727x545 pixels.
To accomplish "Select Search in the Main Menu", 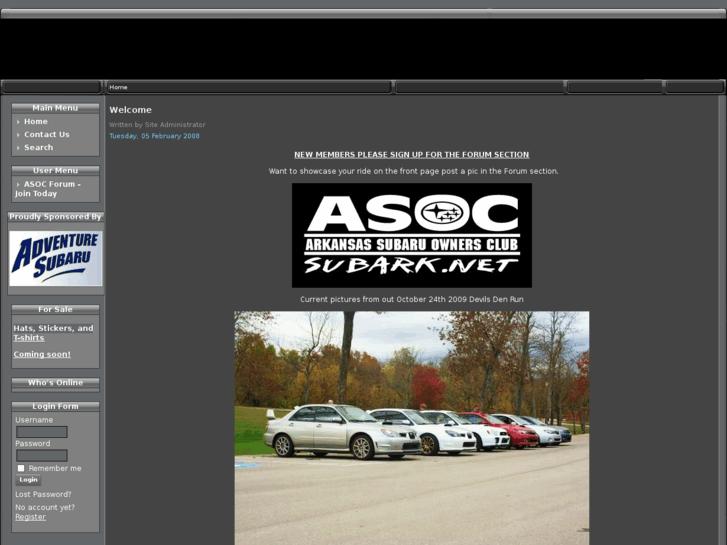I will coord(39,147).
